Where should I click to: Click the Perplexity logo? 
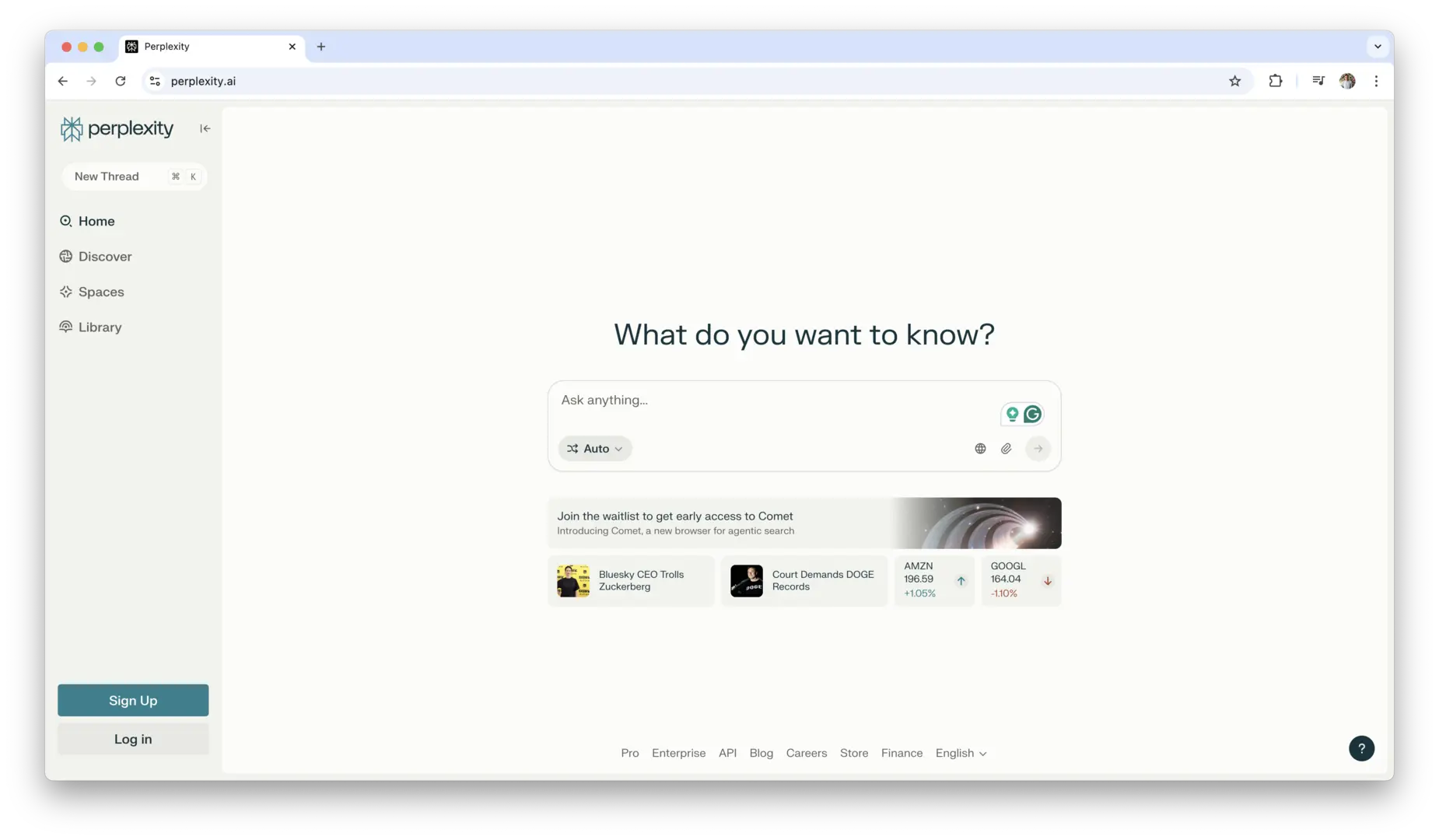pyautogui.click(x=117, y=128)
